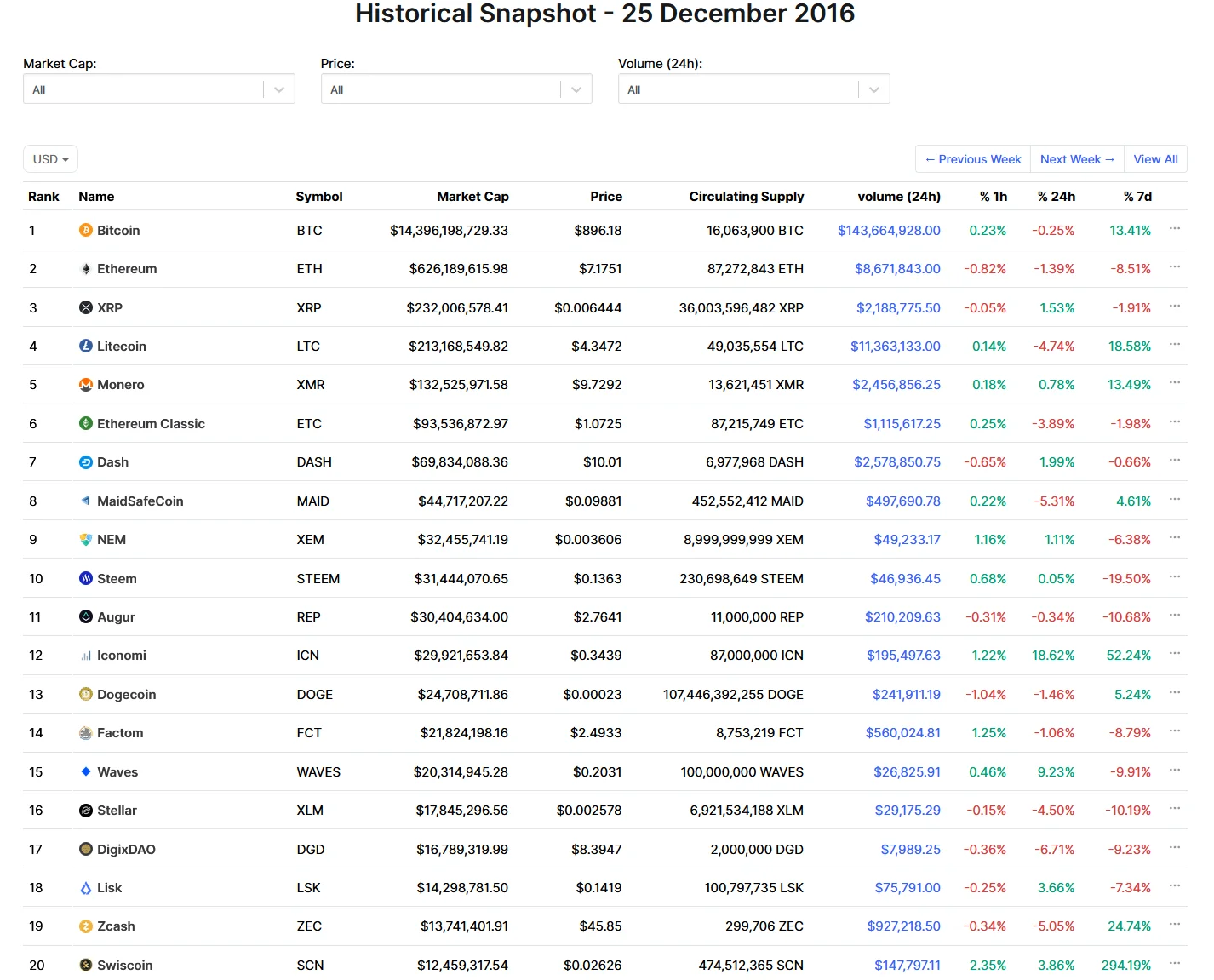Open the three-dot menu for Litecoin row
Viewport: 1214px width, 980px height.
[1175, 344]
